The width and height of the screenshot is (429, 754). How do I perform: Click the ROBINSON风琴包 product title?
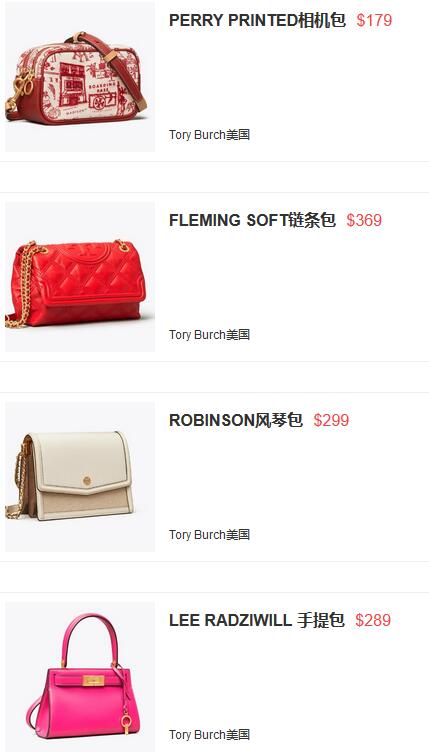pos(236,420)
